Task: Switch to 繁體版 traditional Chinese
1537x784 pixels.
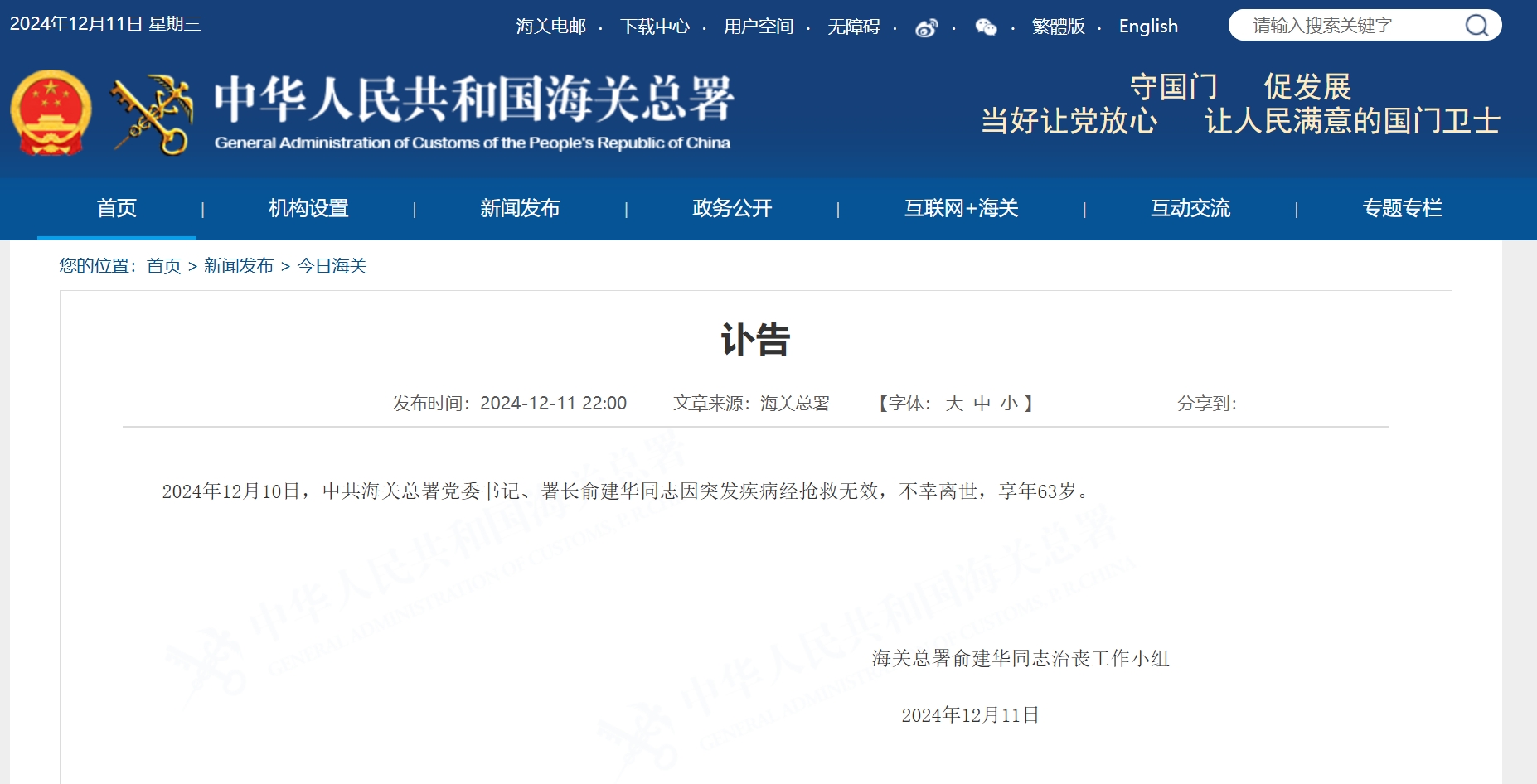Action: coord(1059,27)
